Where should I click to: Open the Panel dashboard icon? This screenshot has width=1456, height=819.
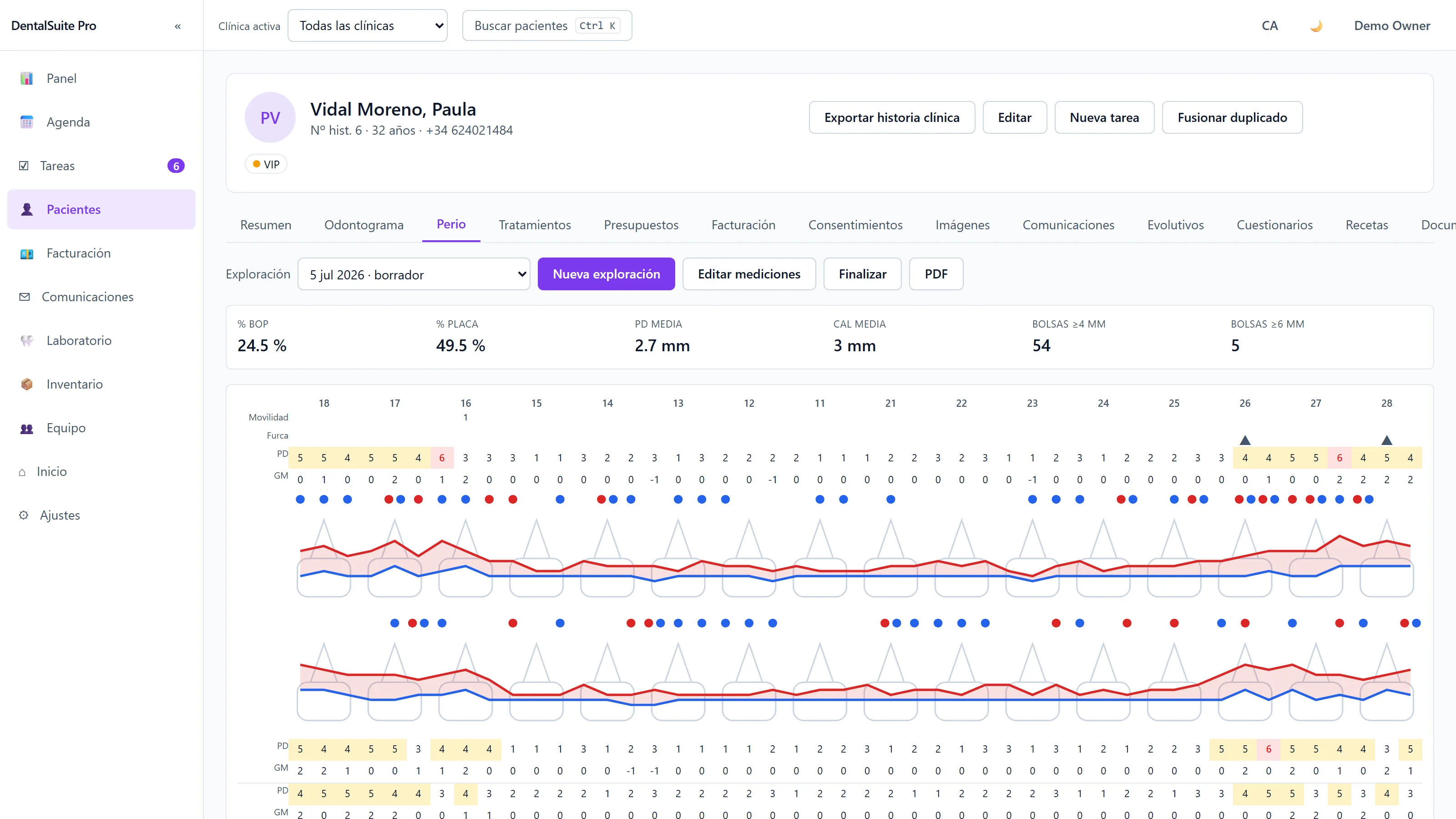click(x=26, y=78)
